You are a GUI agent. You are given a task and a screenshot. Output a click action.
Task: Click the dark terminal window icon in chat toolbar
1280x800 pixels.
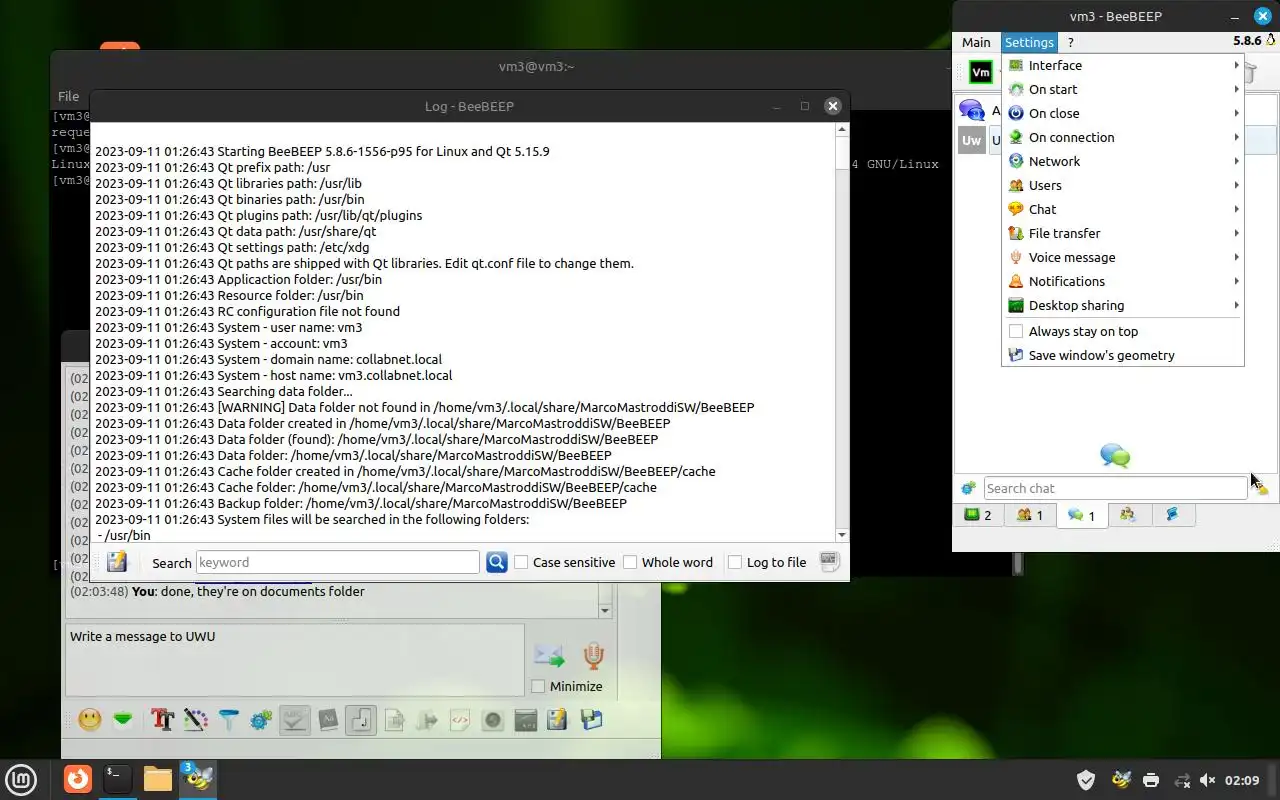(526, 719)
